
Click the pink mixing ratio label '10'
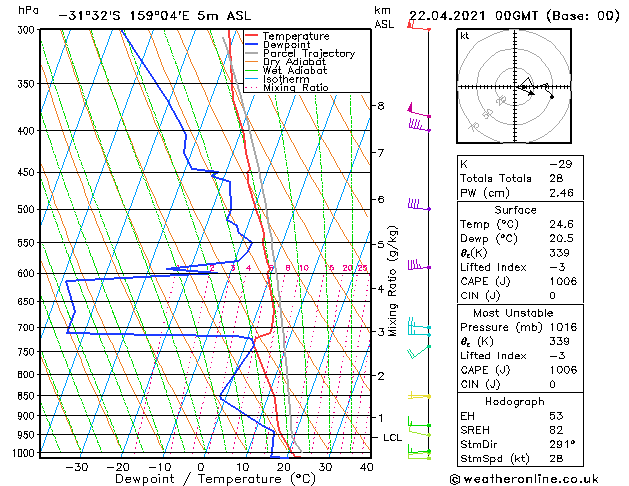[x=304, y=268]
